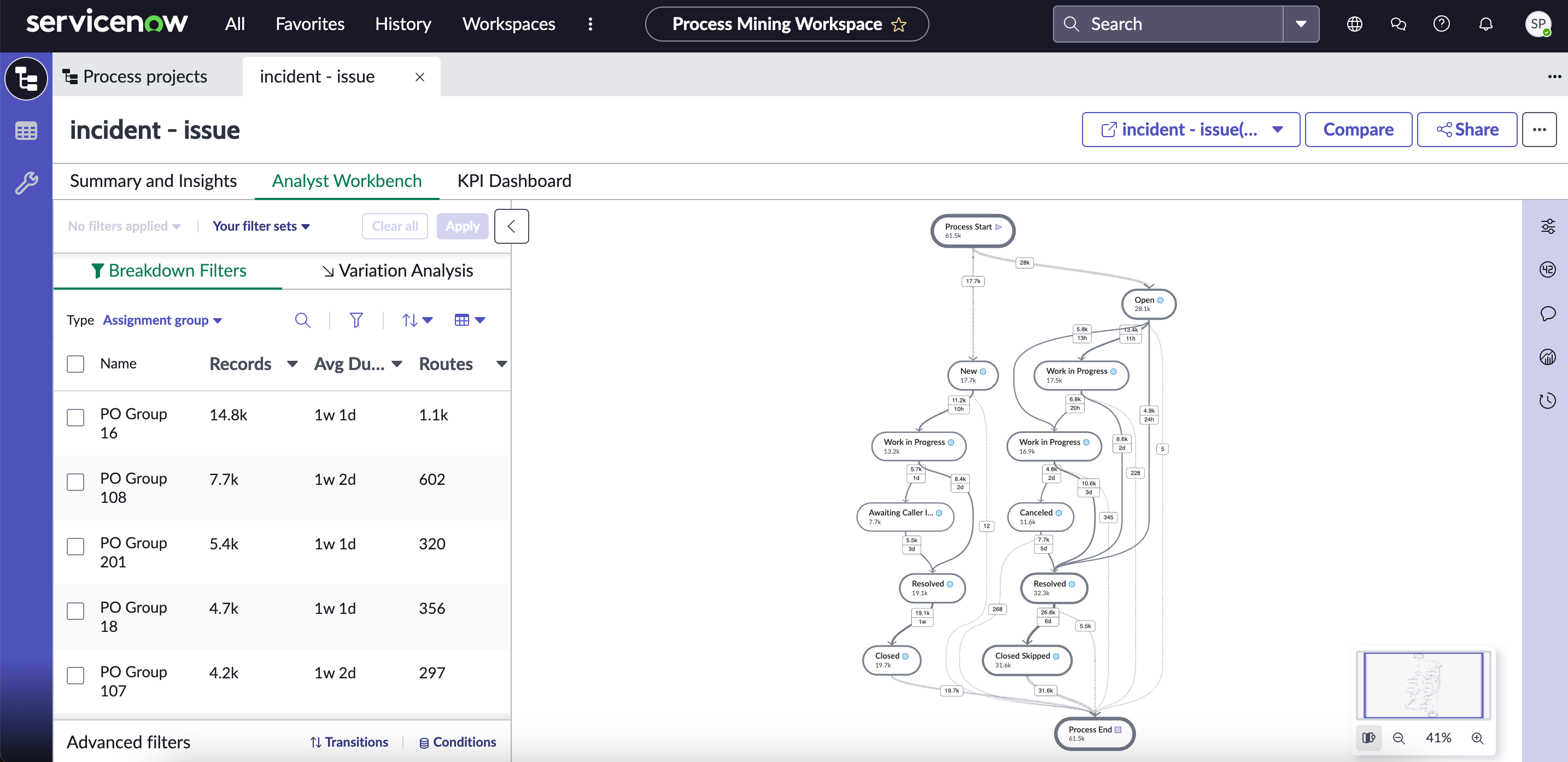Image resolution: width=1568 pixels, height=762 pixels.
Task: Open tab bar overflow ellipsis menu
Action: 1554,77
